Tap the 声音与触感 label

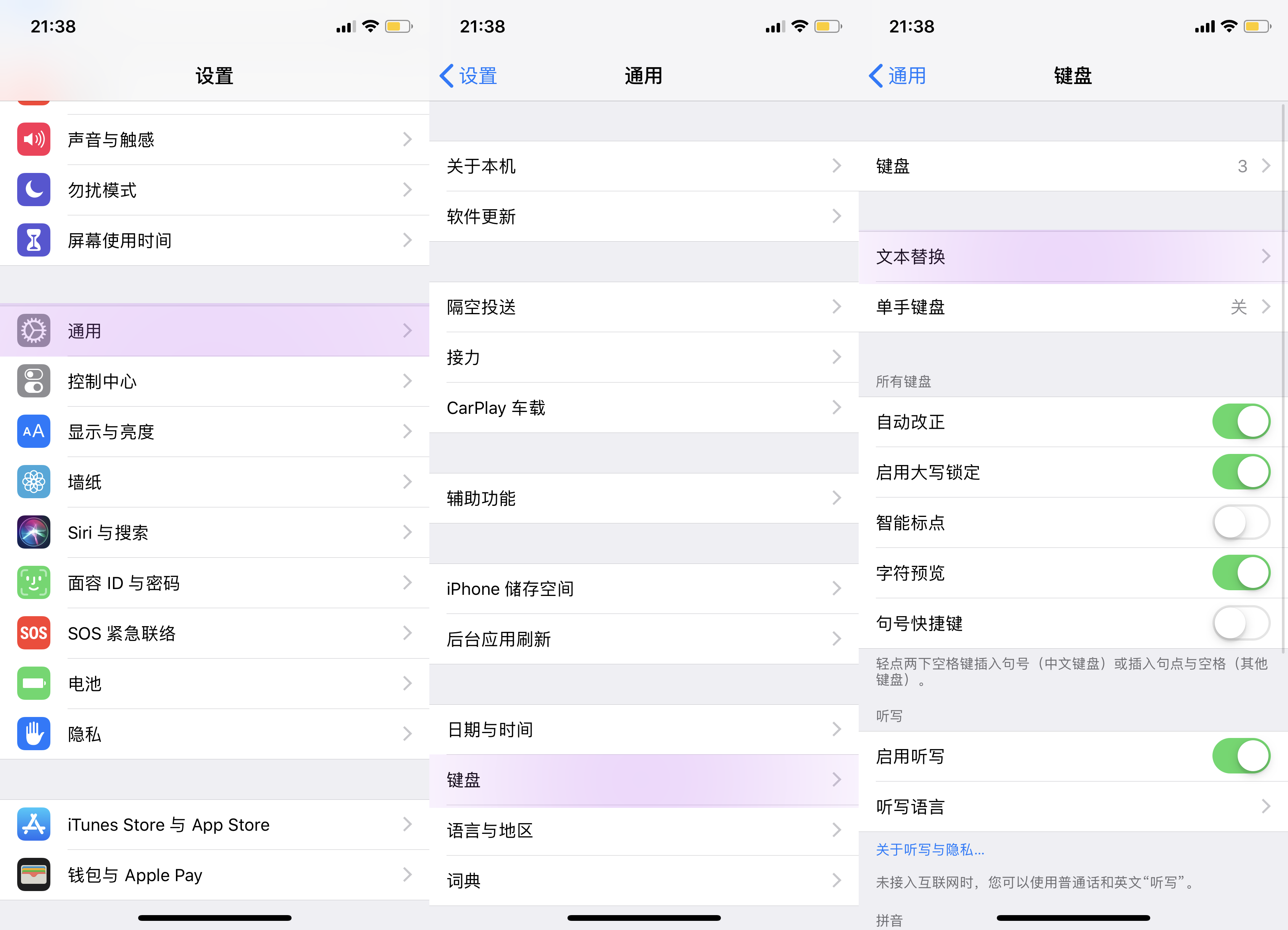pyautogui.click(x=111, y=140)
